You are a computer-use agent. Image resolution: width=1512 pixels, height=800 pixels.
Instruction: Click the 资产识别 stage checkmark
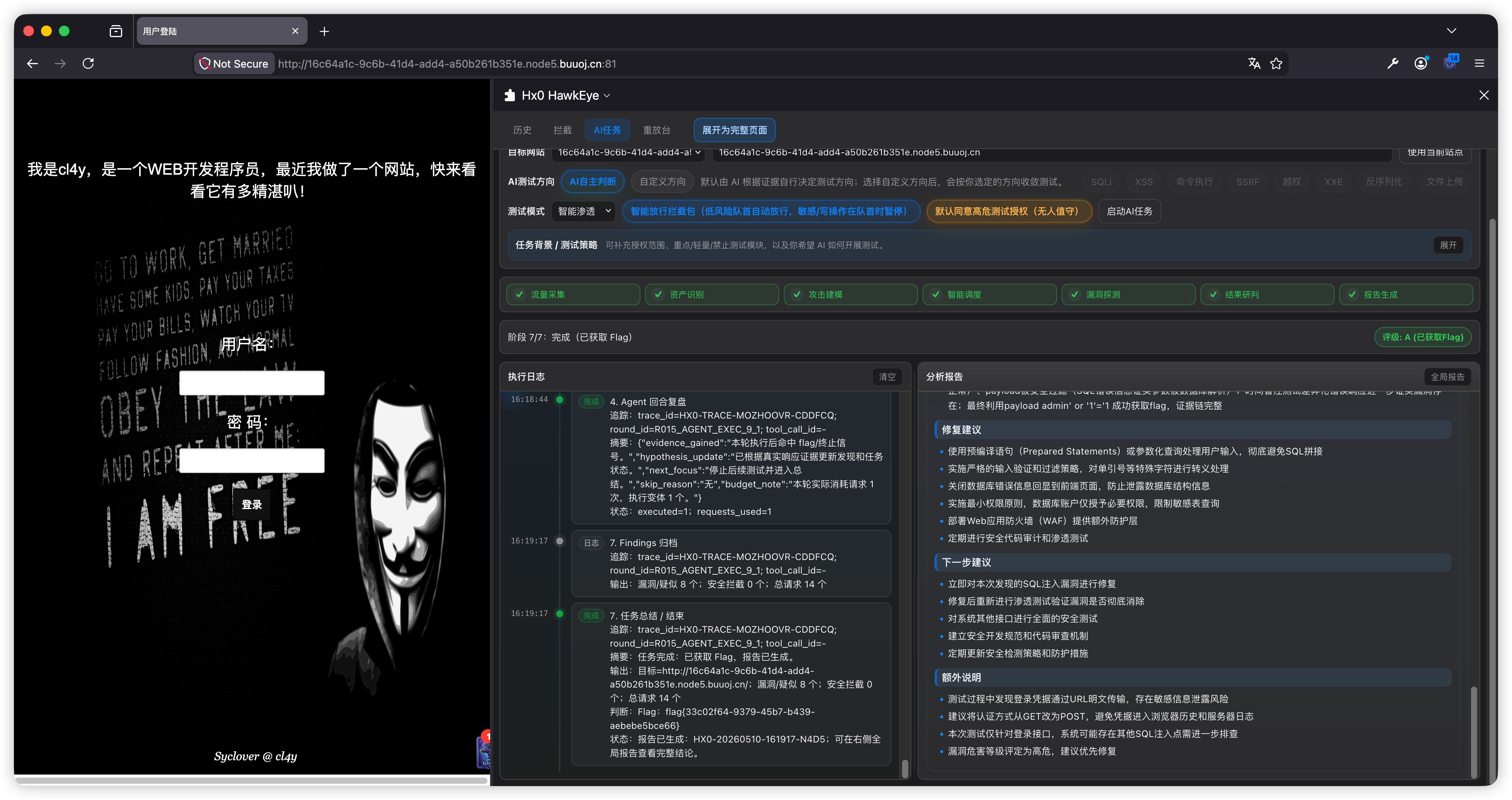[x=658, y=294]
